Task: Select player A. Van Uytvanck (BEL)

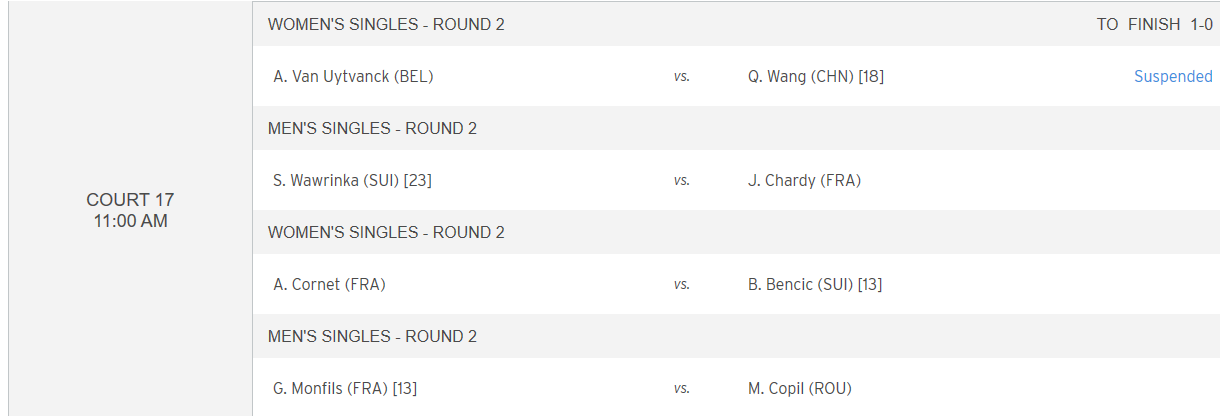Action: click(353, 76)
